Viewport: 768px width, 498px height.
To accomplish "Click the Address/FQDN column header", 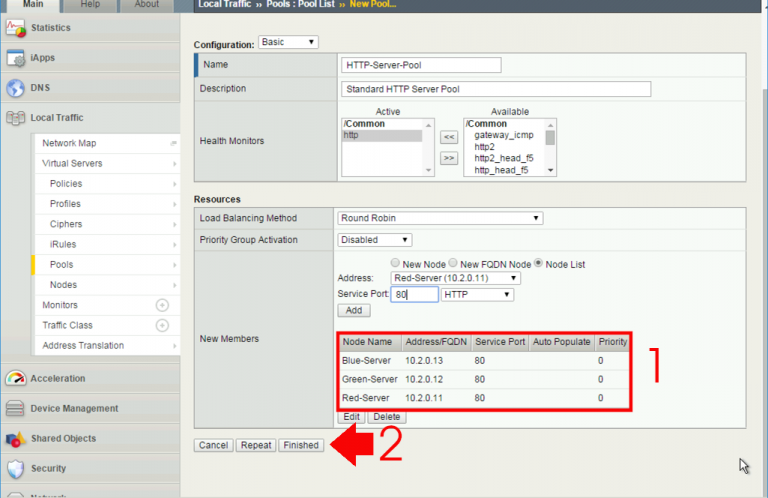I will pos(436,342).
